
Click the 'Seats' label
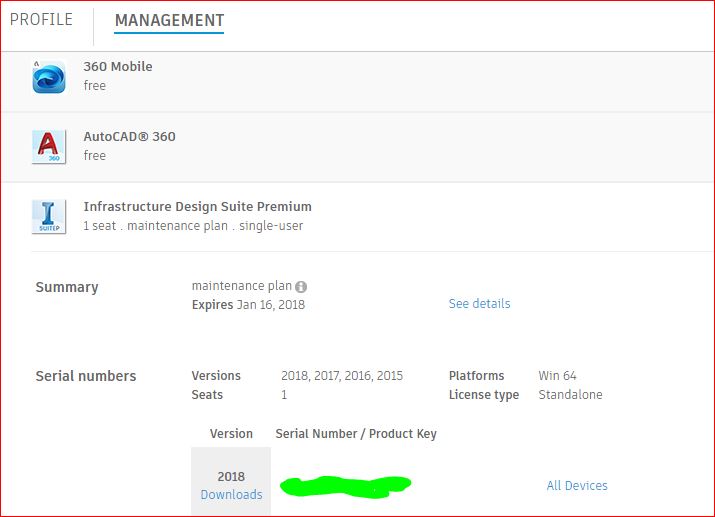click(207, 395)
